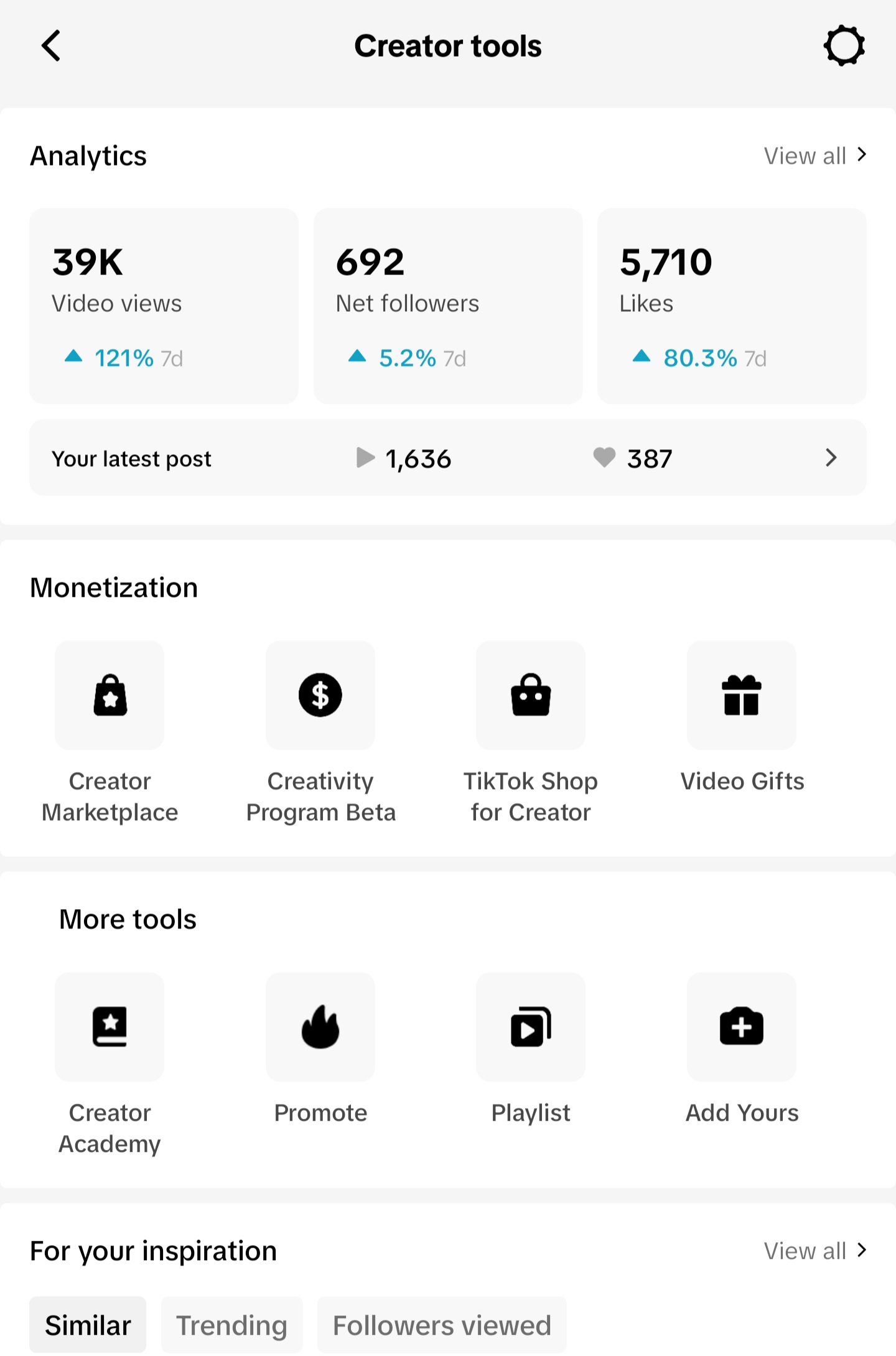Screen dimensions: 896x1356
Task: Tap the Creativity Program Beta dollar icon
Action: (x=320, y=695)
